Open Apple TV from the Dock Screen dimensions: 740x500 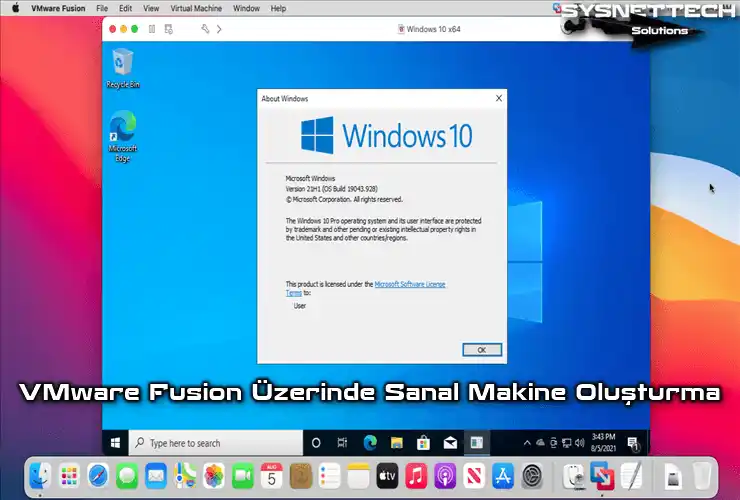(387, 476)
